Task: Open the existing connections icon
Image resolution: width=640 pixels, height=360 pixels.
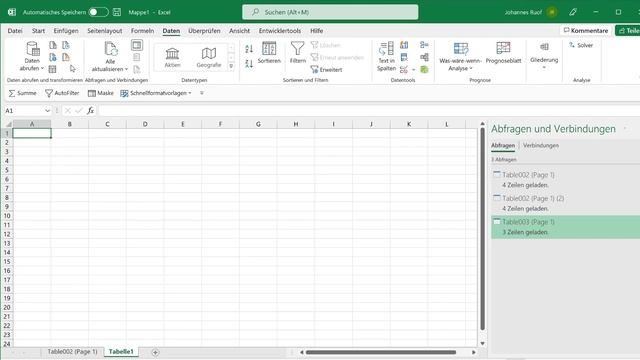Action: point(66,57)
